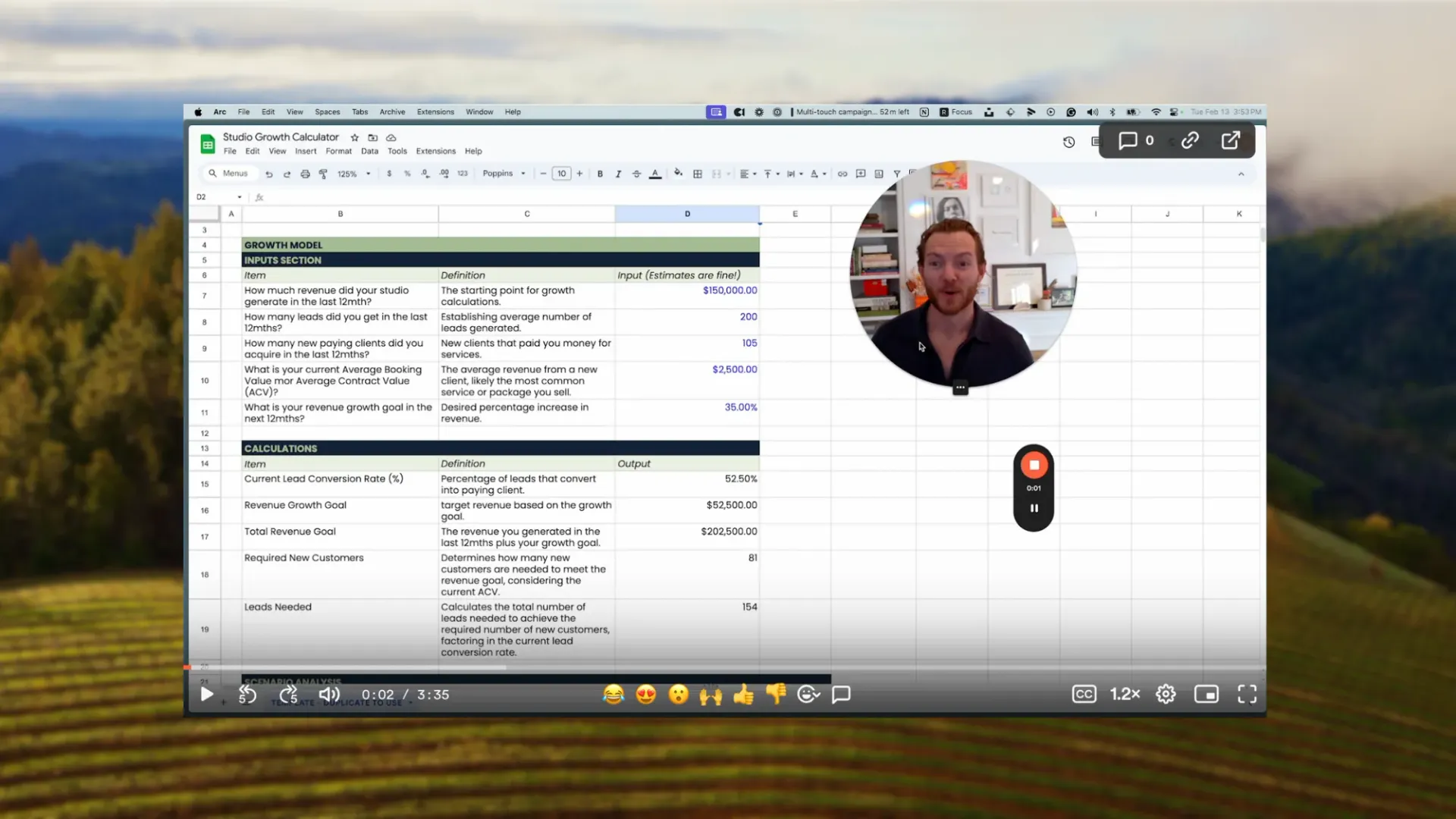This screenshot has width=1456, height=819.
Task: Open the text wrapping dropdown
Action: [794, 174]
